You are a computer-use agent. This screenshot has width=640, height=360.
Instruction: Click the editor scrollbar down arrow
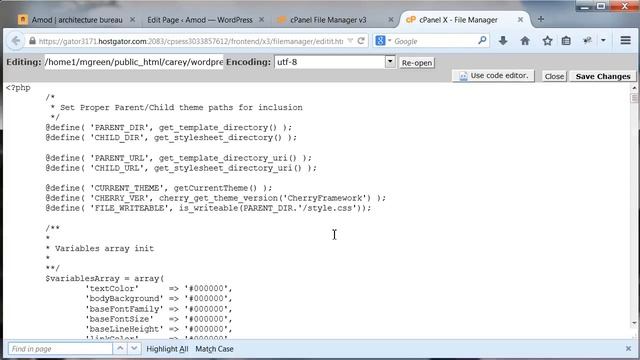(634, 323)
